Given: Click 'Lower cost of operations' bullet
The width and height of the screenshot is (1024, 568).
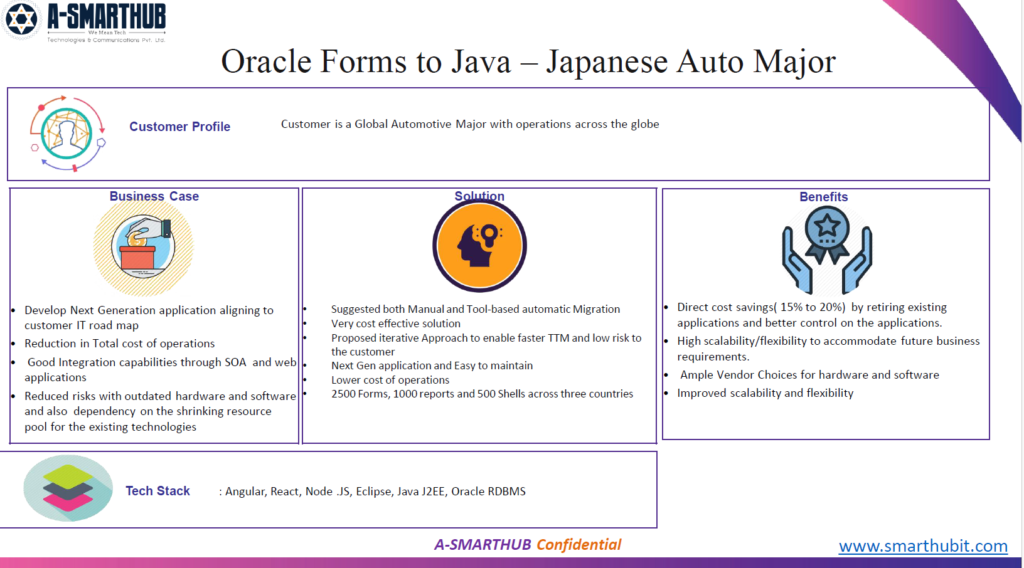Looking at the screenshot, I should pyautogui.click(x=390, y=380).
